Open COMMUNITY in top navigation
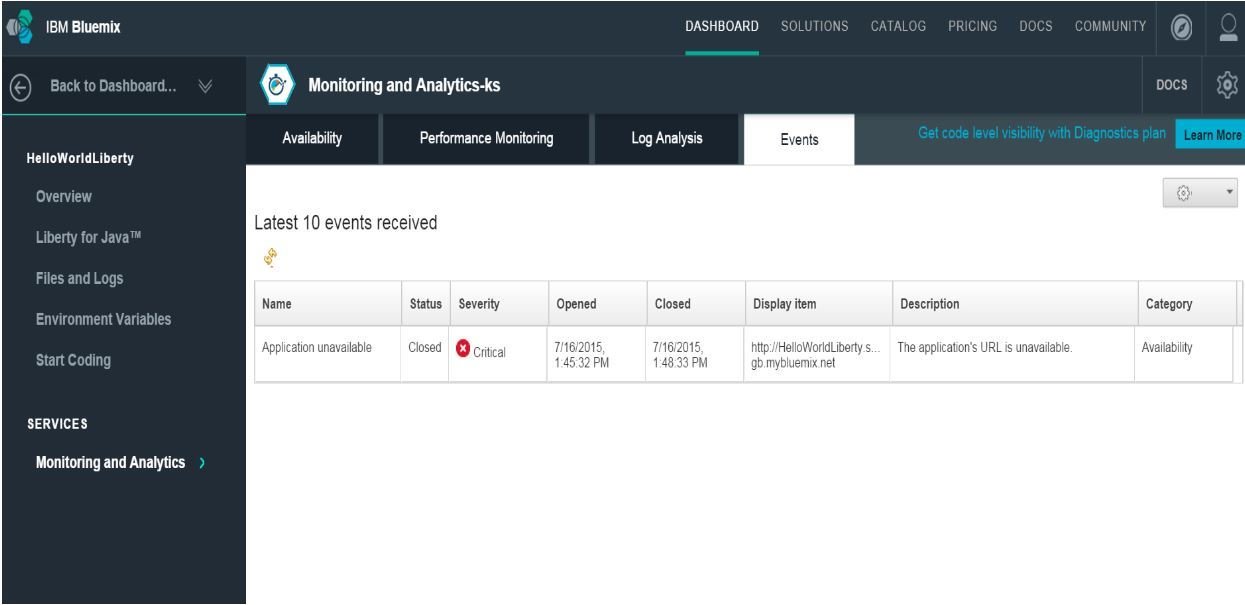The height and width of the screenshot is (605, 1245). coord(1110,26)
